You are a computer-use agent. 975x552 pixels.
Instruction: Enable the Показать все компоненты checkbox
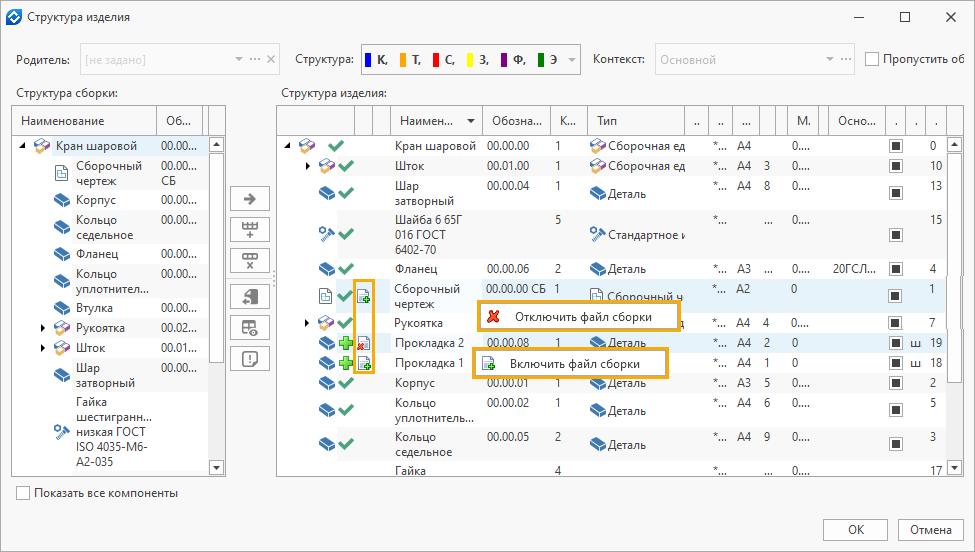pos(23,493)
